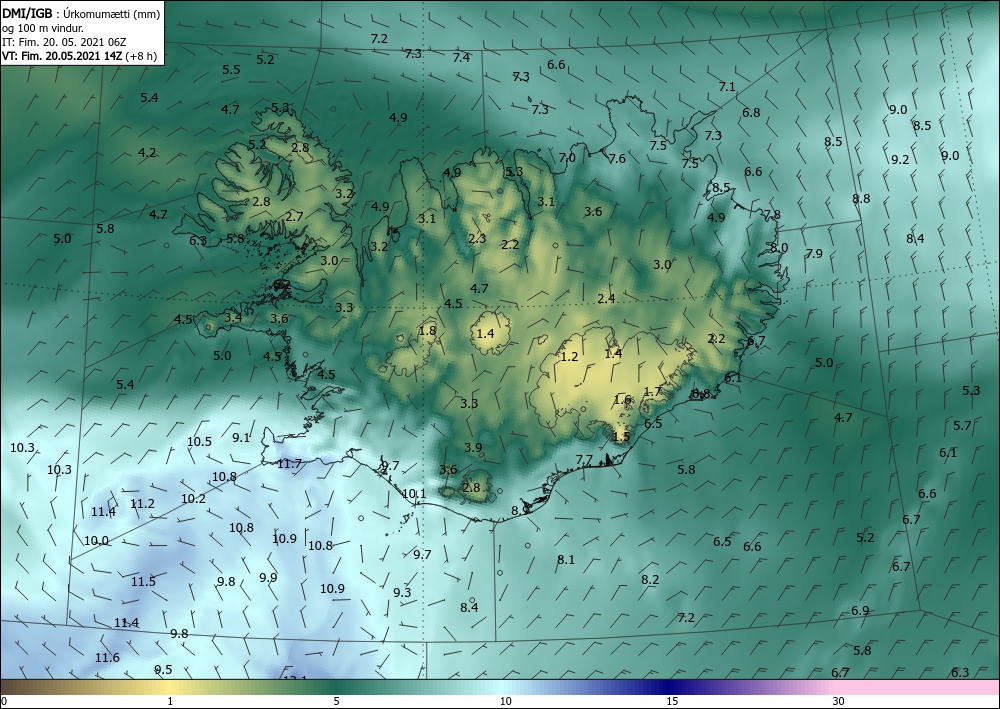
Task: Click the map value 5.7
Action: (x=962, y=425)
